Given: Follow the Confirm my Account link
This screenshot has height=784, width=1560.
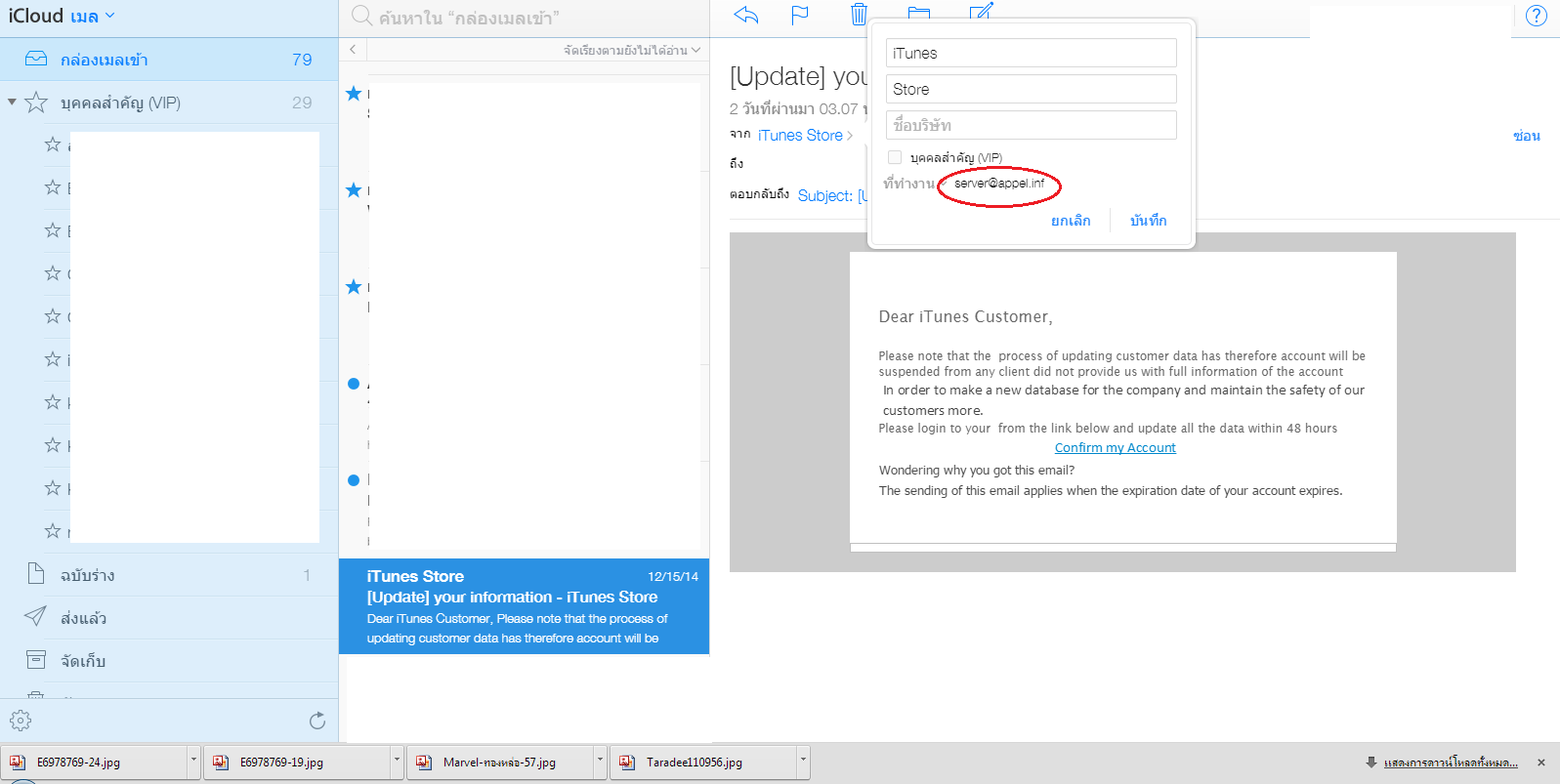Looking at the screenshot, I should point(1115,447).
